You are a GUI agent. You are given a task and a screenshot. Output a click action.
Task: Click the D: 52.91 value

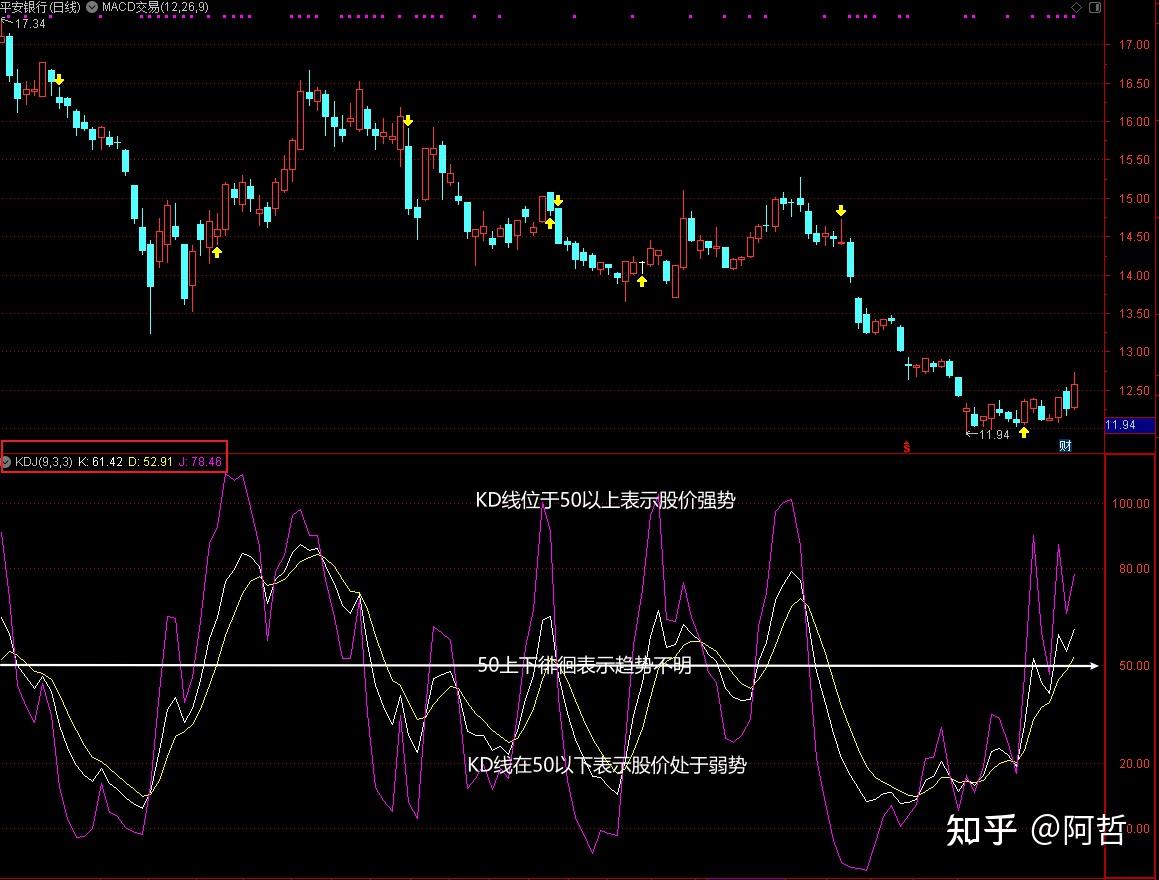tap(150, 462)
